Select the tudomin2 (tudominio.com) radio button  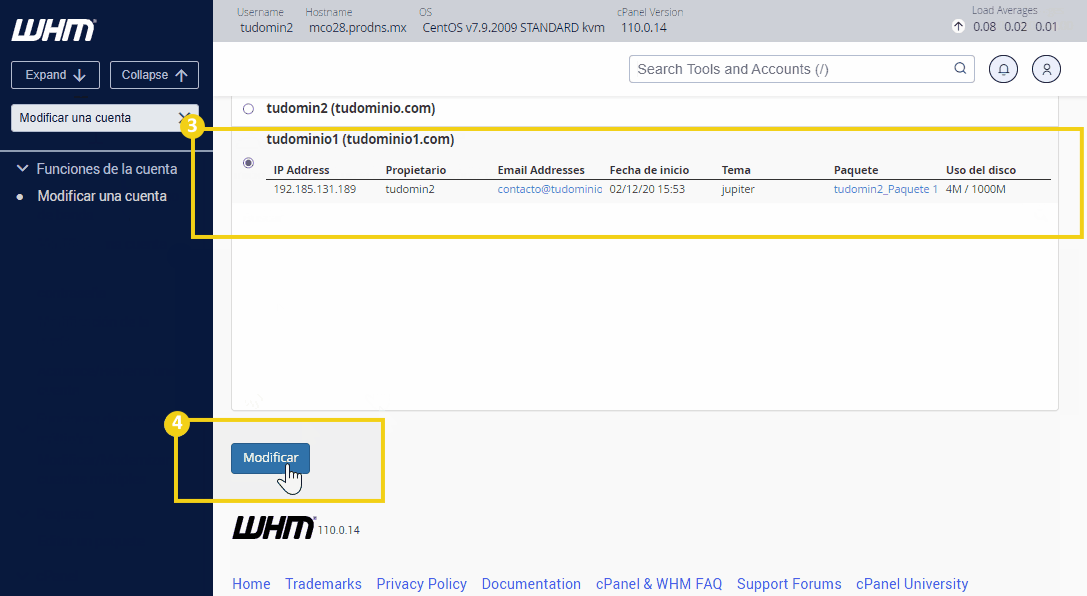248,109
